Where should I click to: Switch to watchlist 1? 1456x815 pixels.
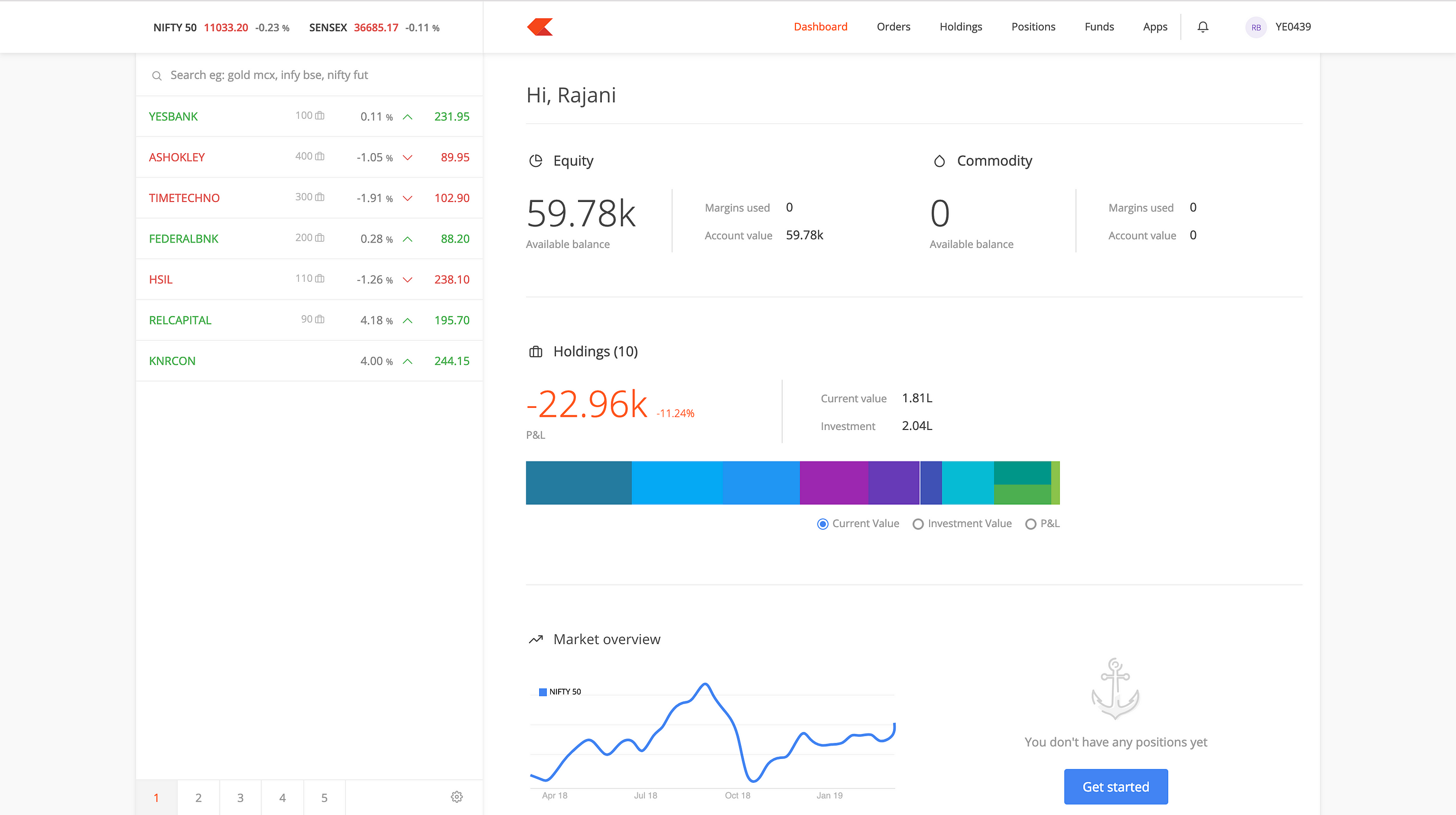[156, 797]
